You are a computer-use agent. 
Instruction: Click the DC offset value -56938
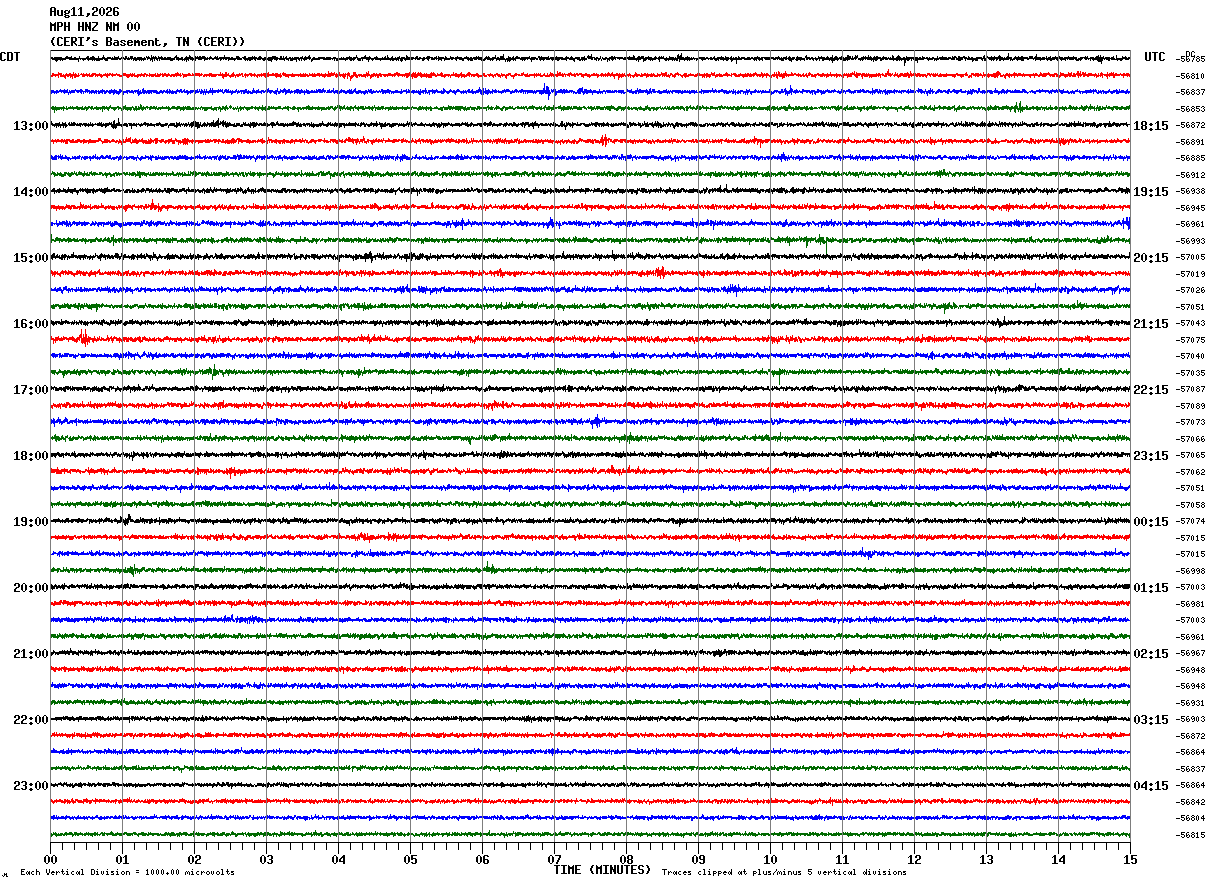[x=1191, y=191]
